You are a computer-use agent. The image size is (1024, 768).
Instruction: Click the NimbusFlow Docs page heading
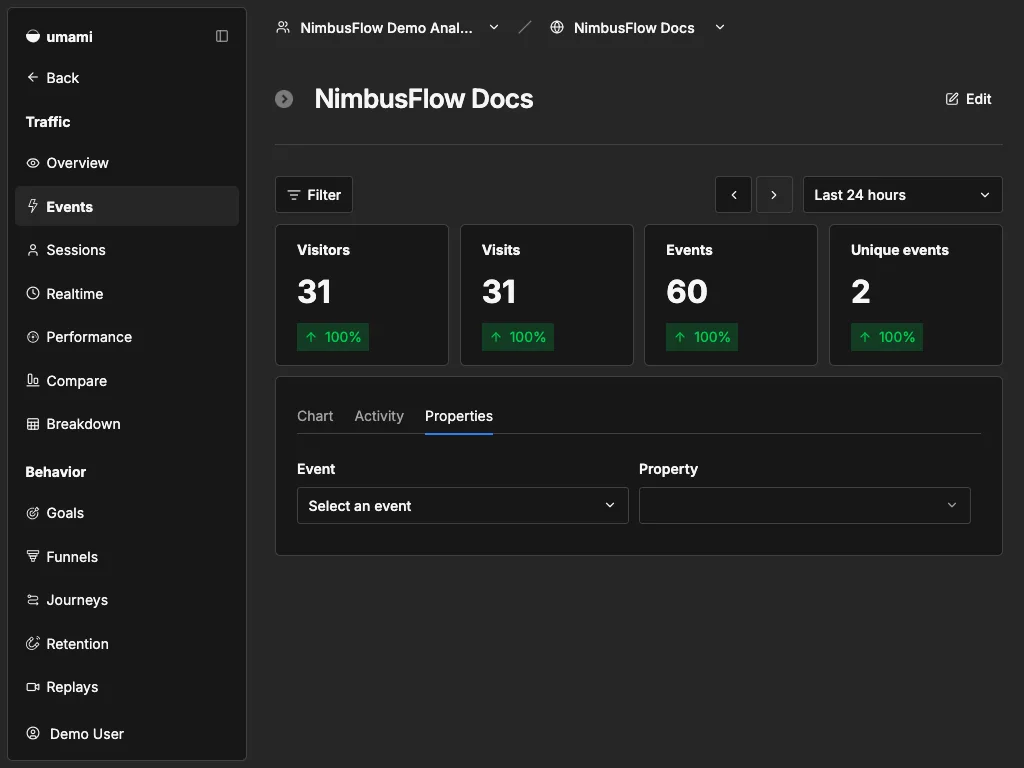coord(424,99)
